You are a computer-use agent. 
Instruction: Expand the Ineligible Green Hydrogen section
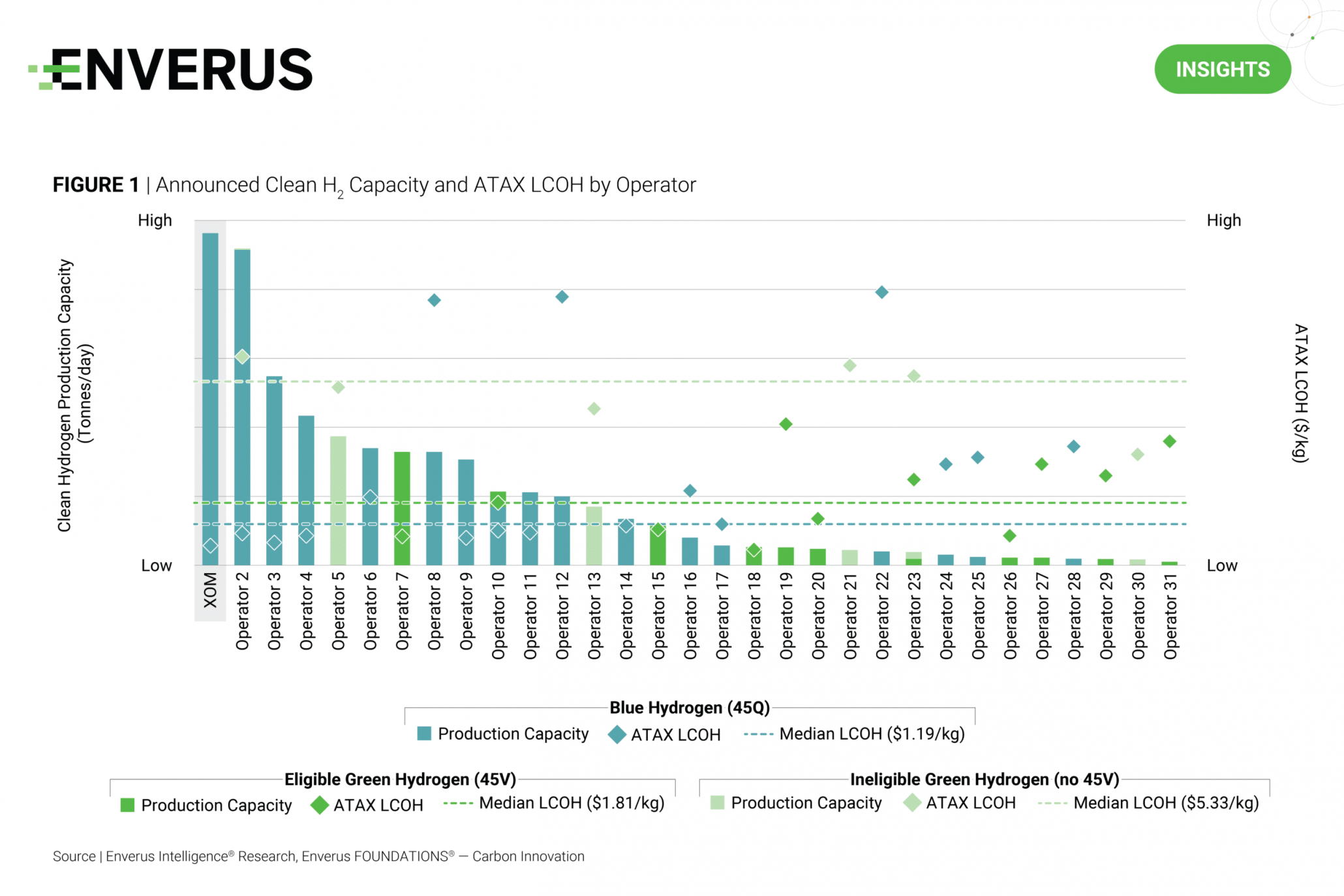(x=985, y=779)
